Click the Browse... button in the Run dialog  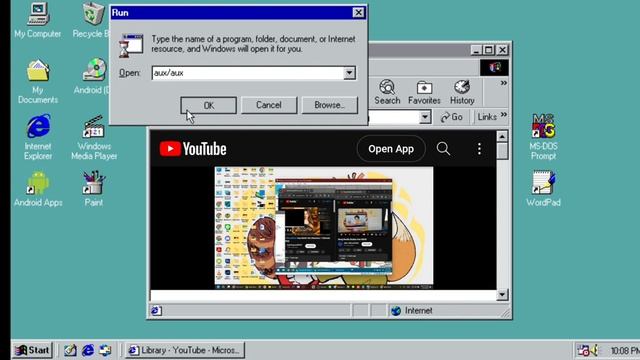(329, 105)
